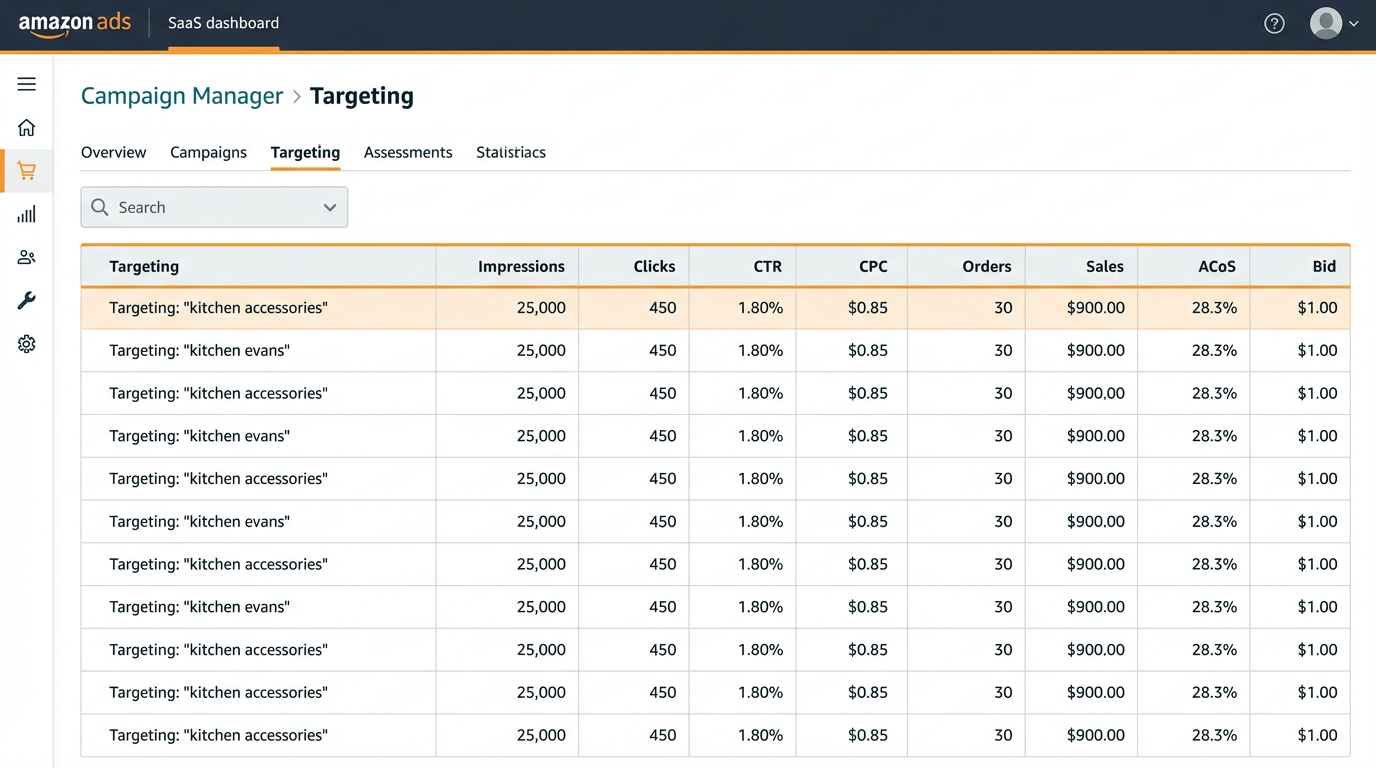1376x768 pixels.
Task: Open settings via the gear icon
Action: pos(26,343)
